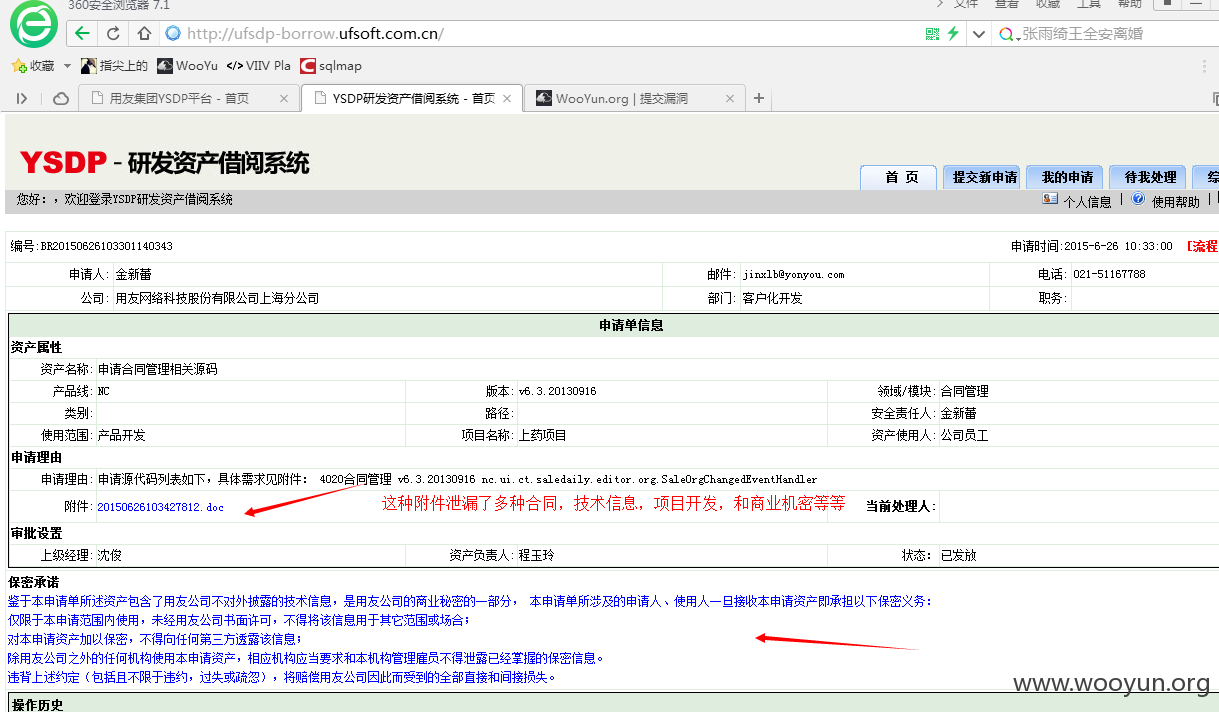Close the WooYun.org tab
The height and width of the screenshot is (712, 1219).
(729, 98)
